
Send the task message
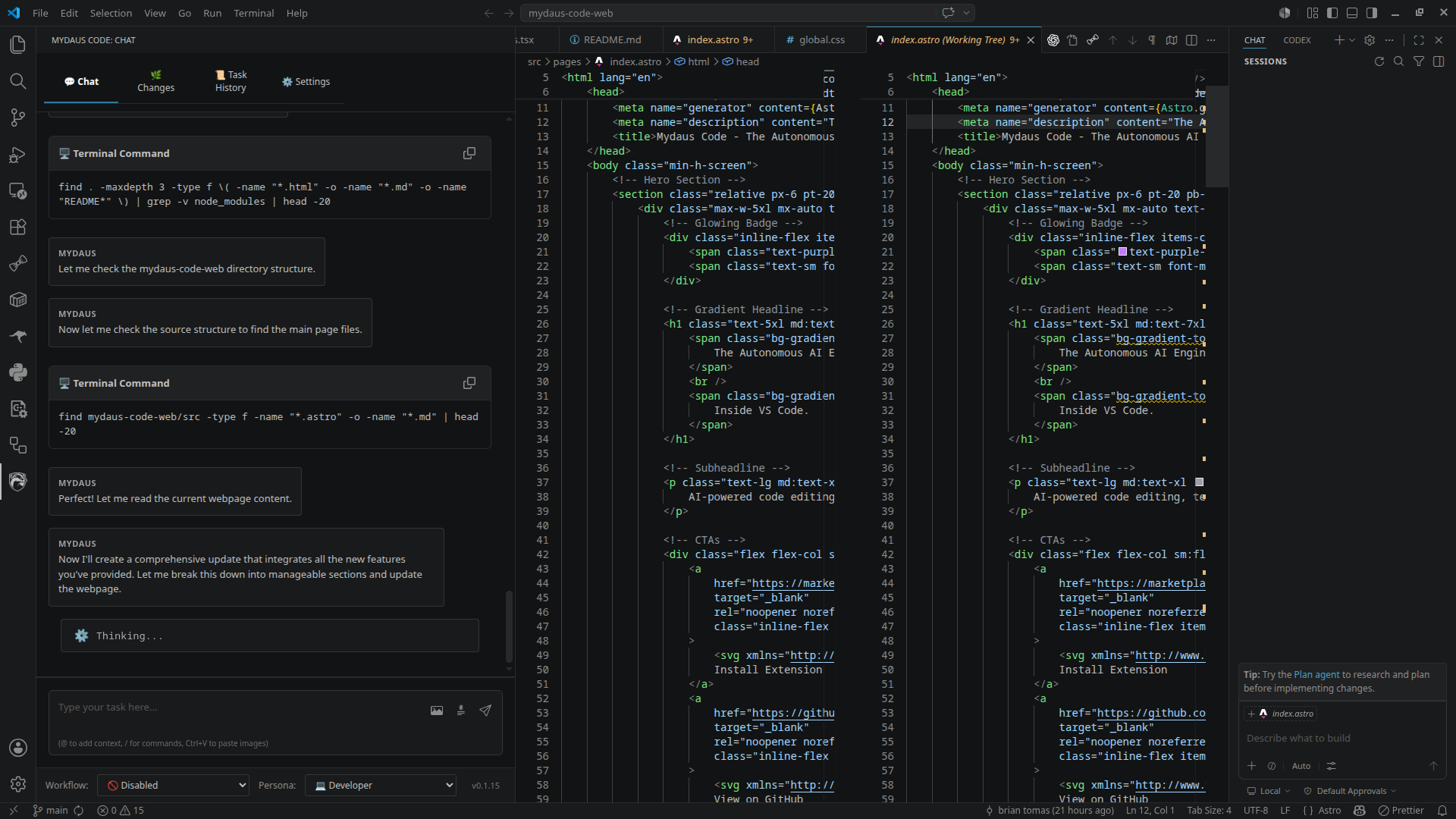pos(485,711)
